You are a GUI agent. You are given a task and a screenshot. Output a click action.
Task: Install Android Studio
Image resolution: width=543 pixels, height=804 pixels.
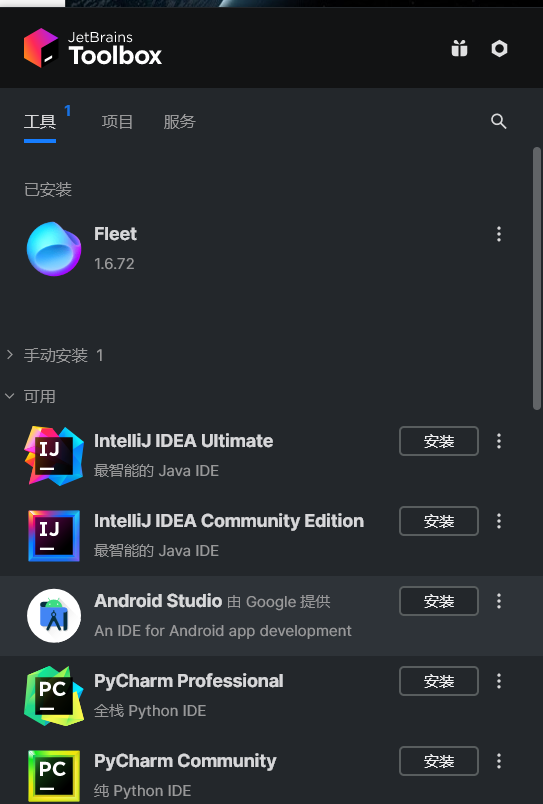[439, 601]
